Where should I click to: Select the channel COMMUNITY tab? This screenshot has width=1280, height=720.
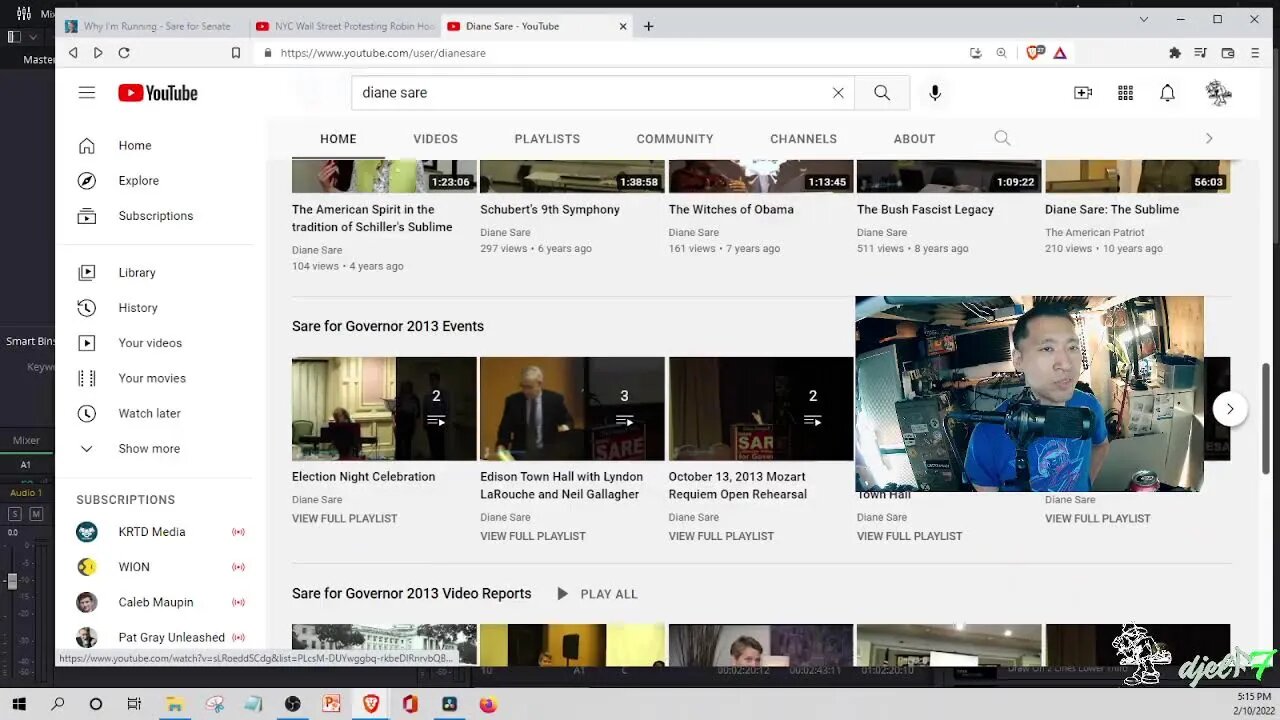675,138
